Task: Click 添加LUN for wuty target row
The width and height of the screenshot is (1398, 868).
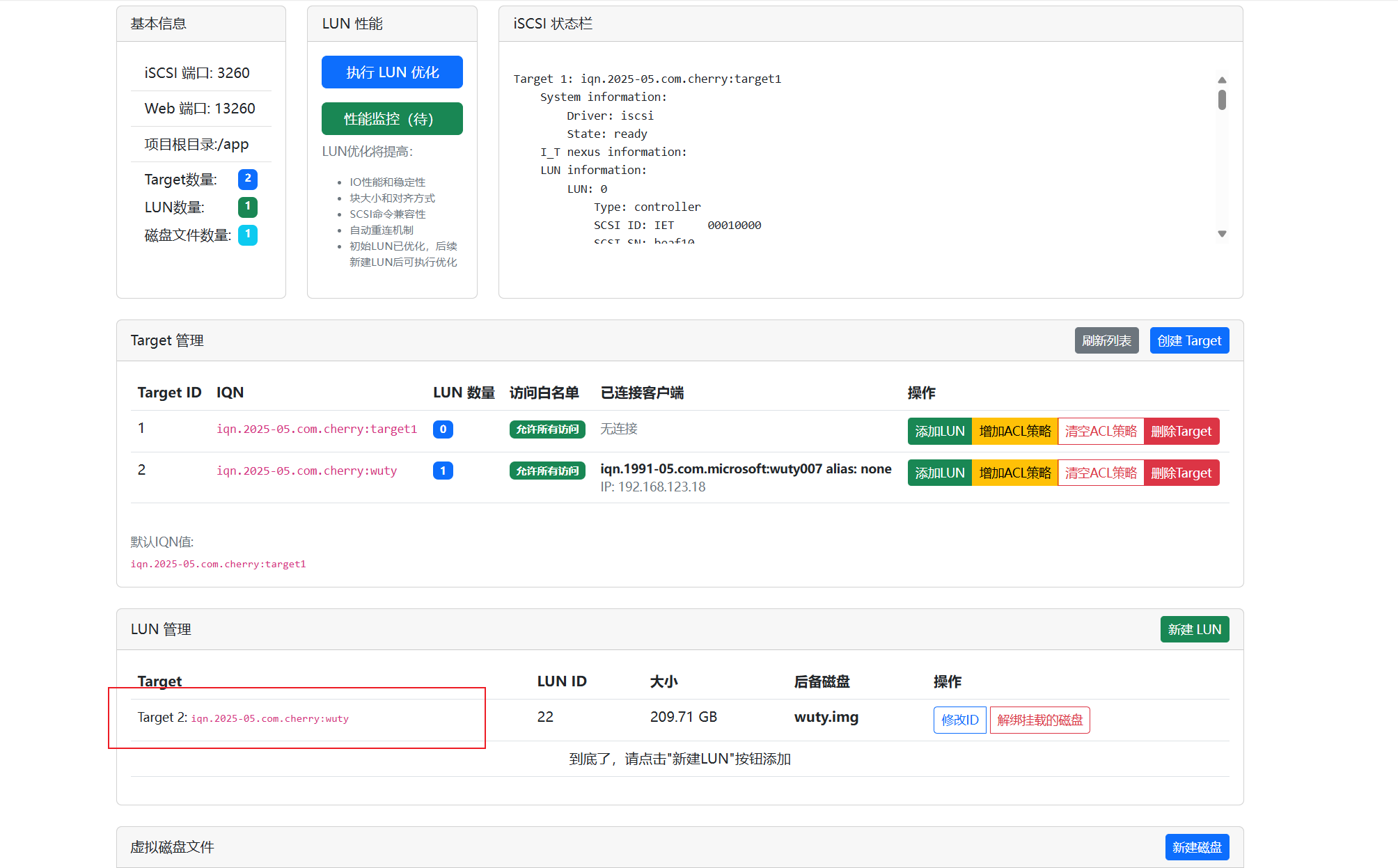Action: click(939, 473)
